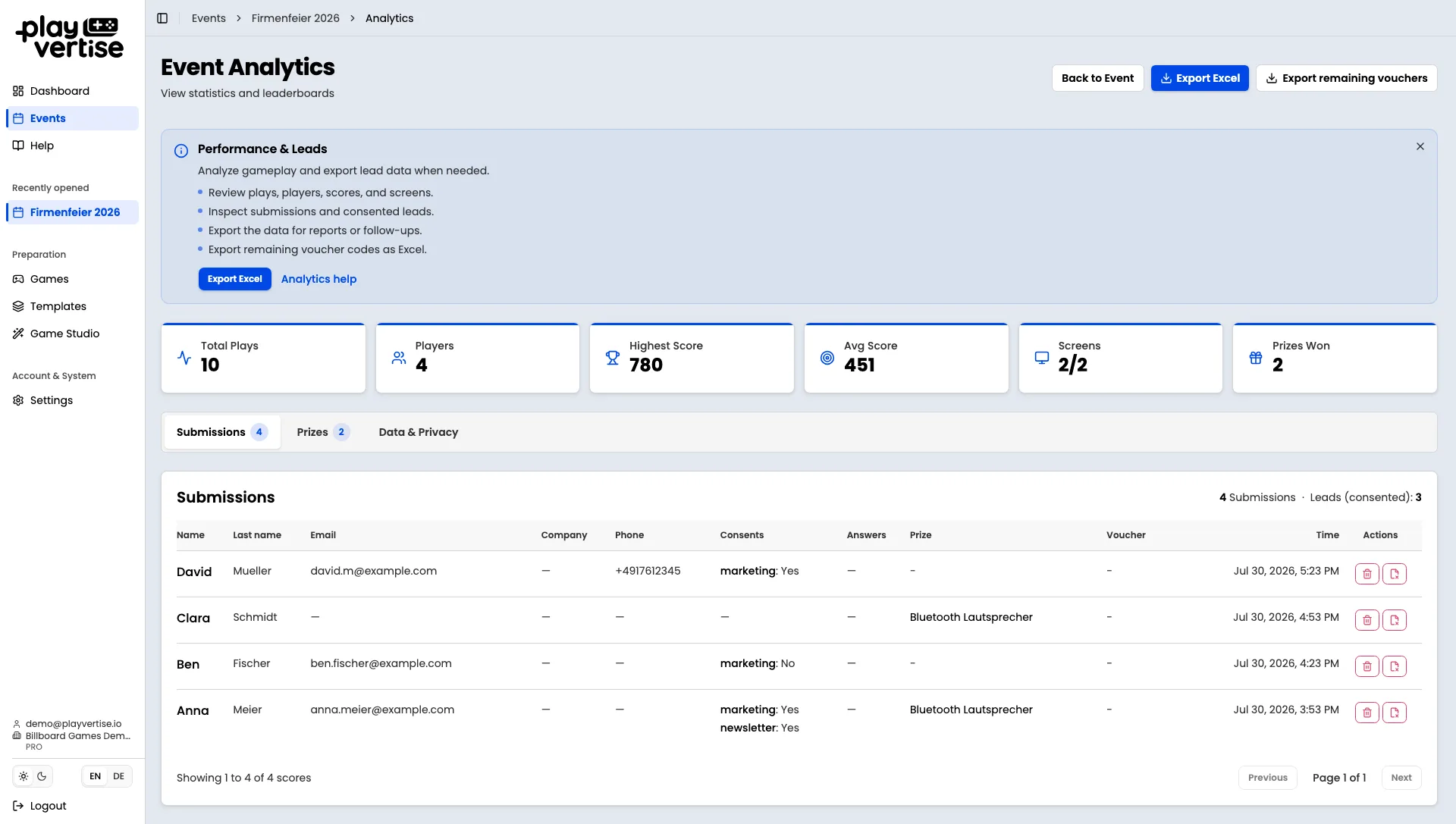Click the demo@playvertise.io account entry
The height and width of the screenshot is (824, 1456).
tap(73, 724)
